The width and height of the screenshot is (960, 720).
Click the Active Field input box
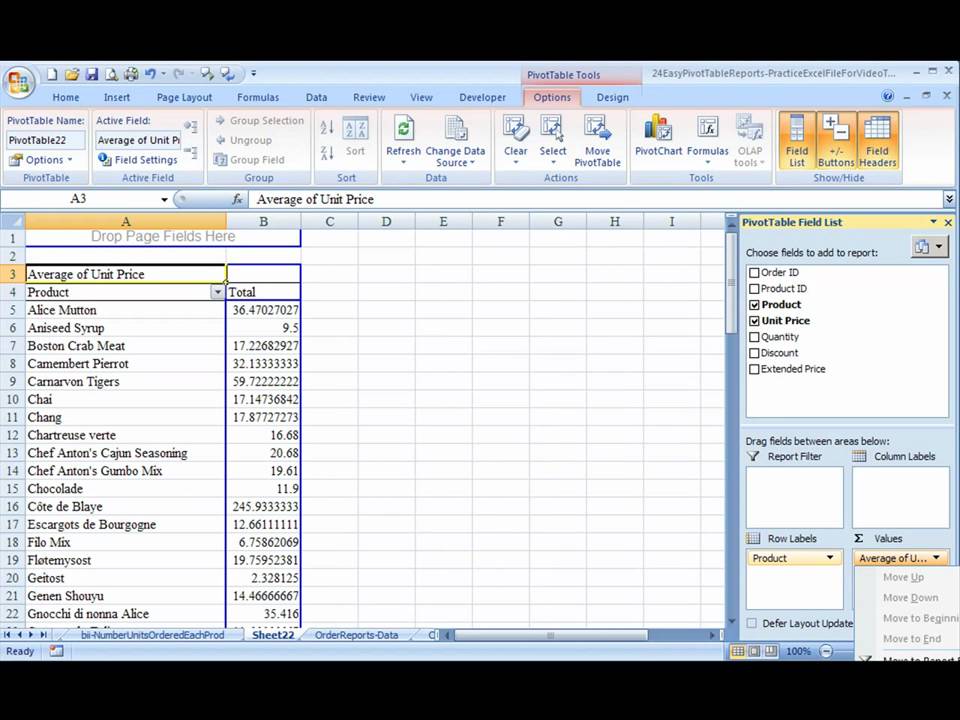138,140
